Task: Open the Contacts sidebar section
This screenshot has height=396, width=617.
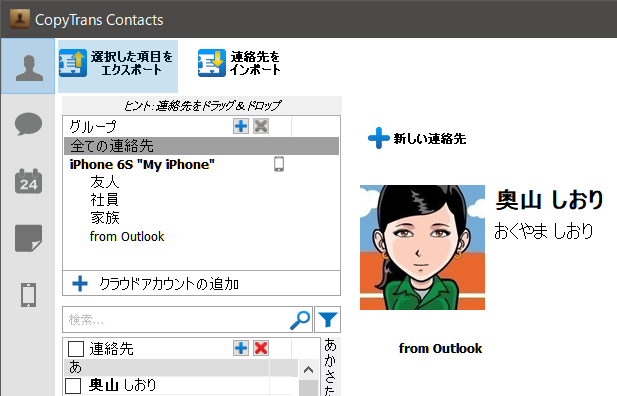Action: (28, 66)
